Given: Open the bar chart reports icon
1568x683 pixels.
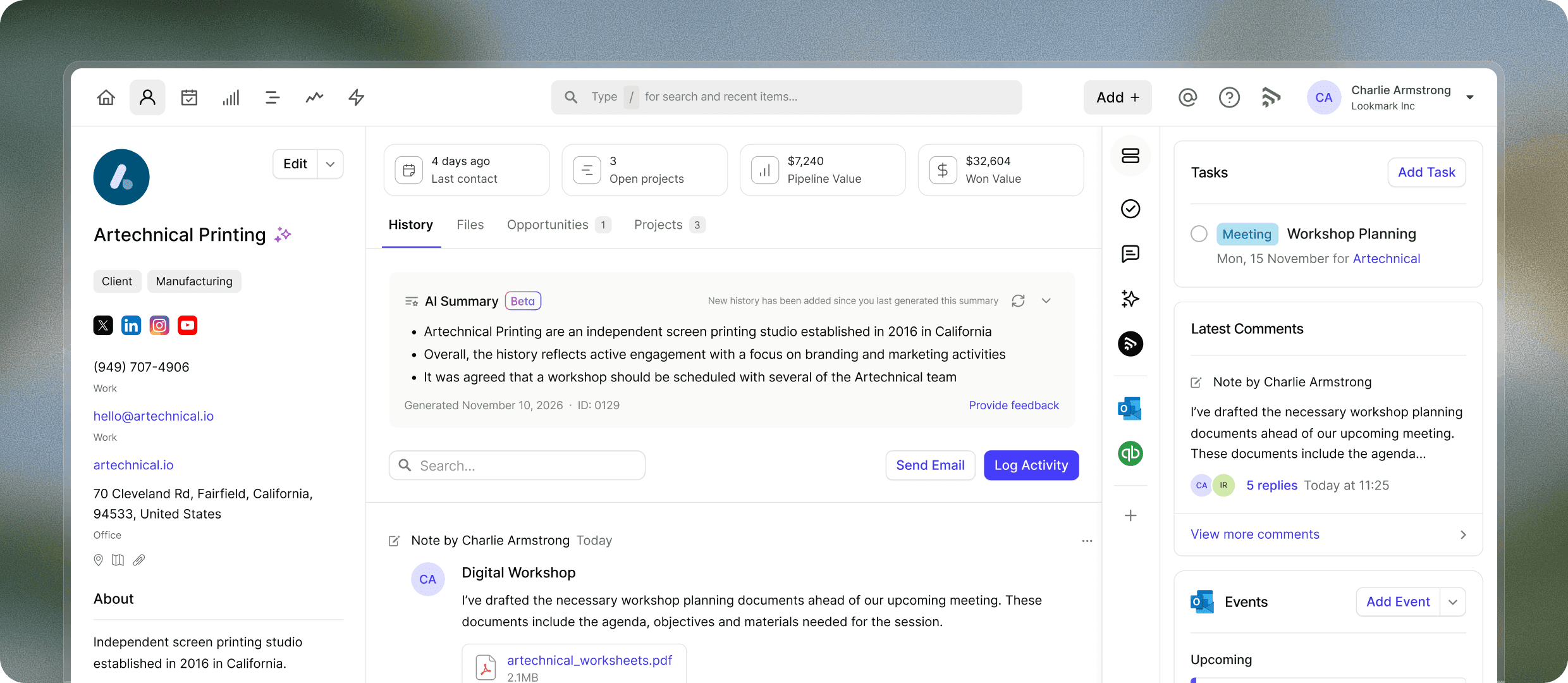Looking at the screenshot, I should [231, 97].
